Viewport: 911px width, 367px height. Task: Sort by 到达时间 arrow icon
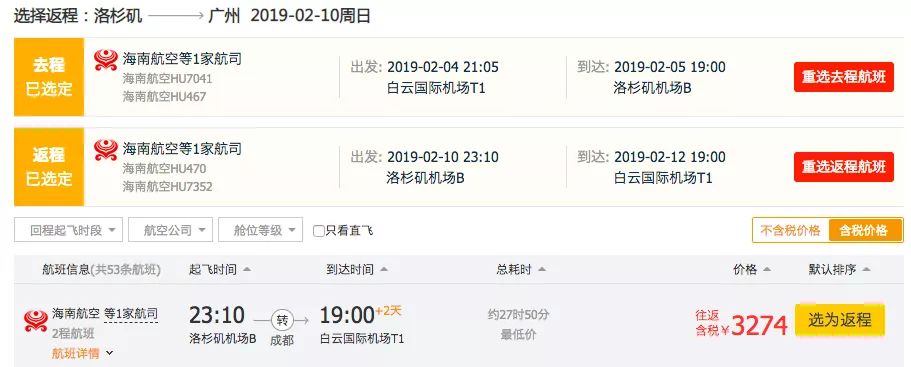click(384, 269)
